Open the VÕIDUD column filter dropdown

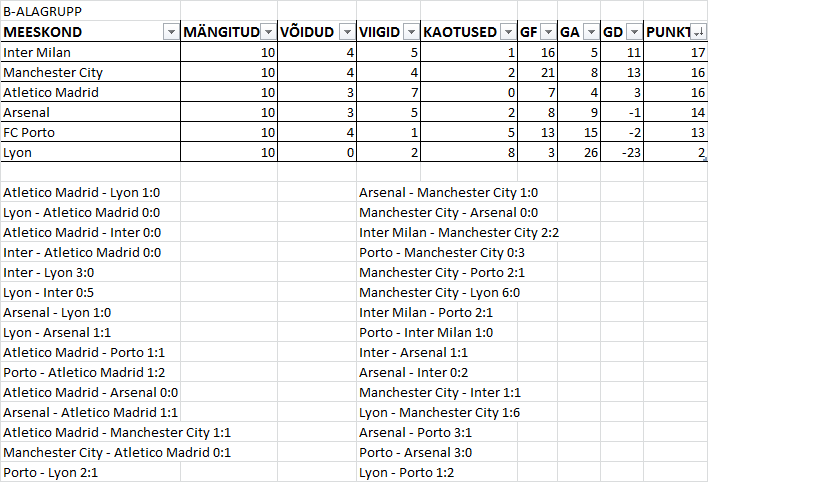click(347, 32)
